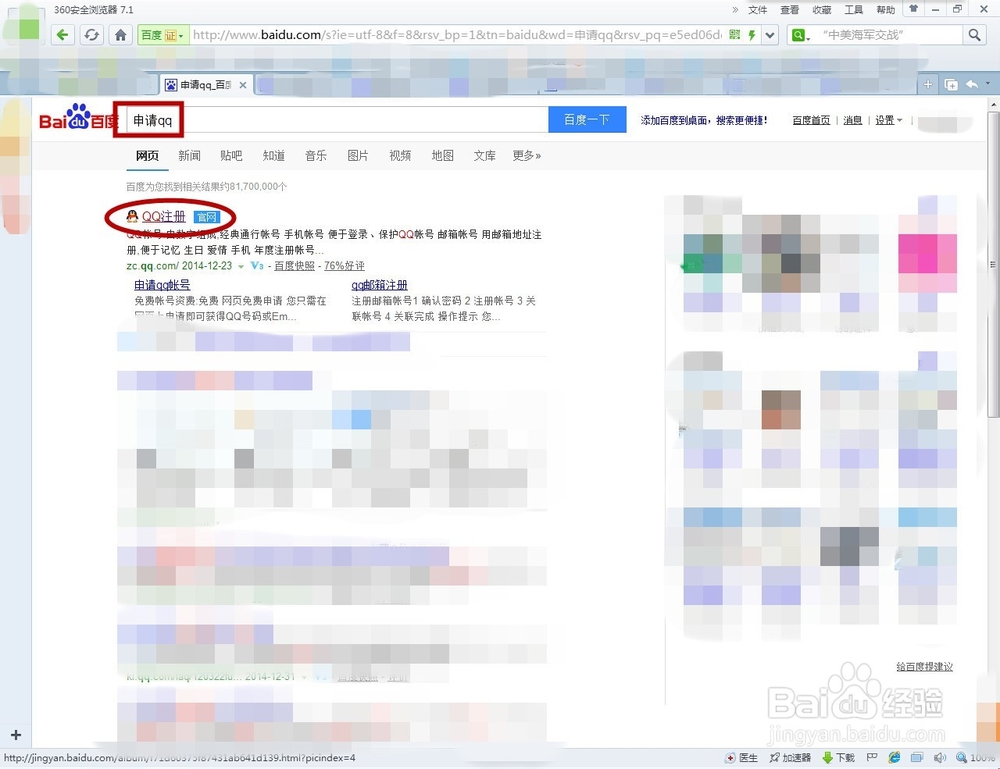
Task: Click the 给百度提建议 link
Action: pos(925,666)
